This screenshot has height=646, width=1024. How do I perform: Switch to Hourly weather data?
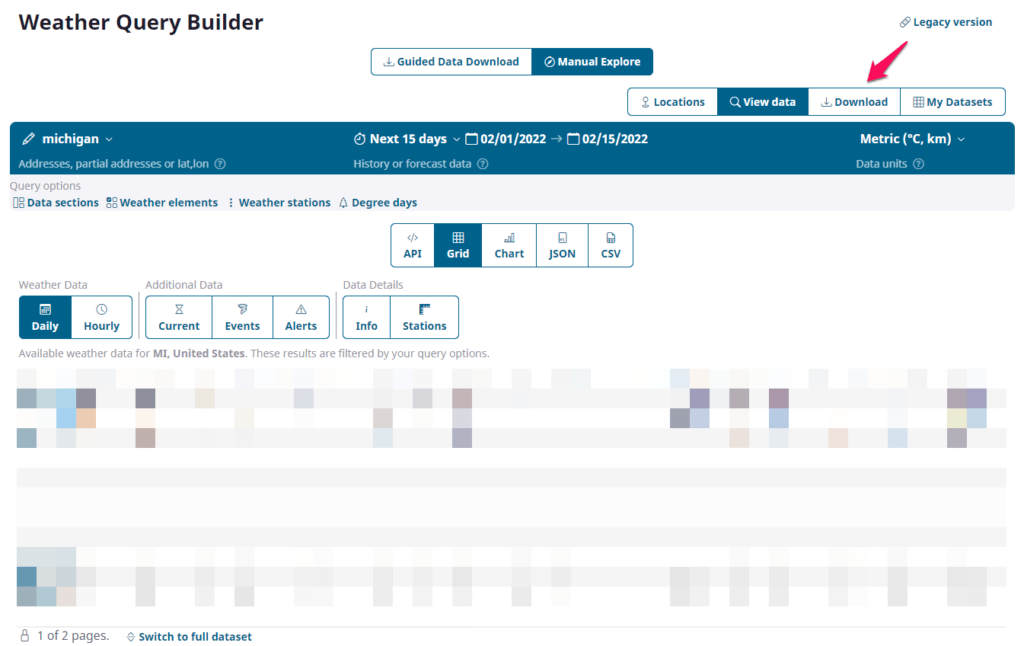[101, 317]
